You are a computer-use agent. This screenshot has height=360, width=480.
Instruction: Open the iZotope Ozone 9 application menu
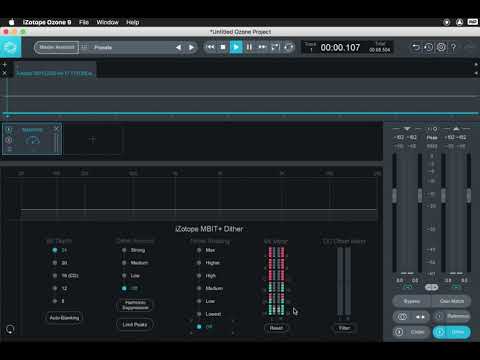[47, 22]
